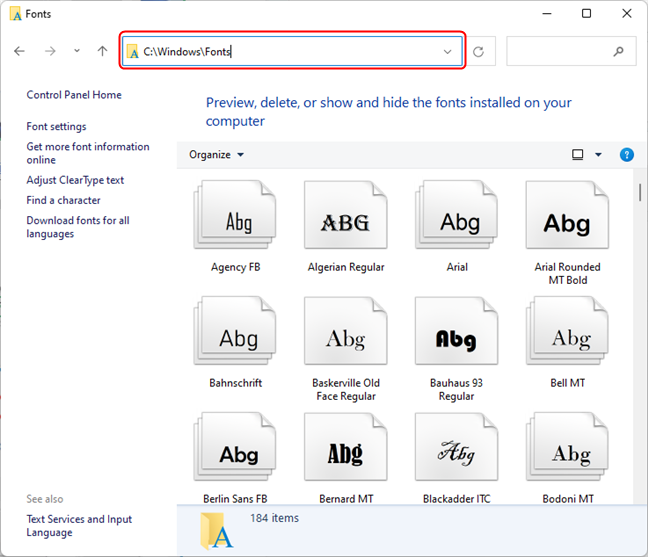Click the Forward navigation arrow

[x=50, y=51]
